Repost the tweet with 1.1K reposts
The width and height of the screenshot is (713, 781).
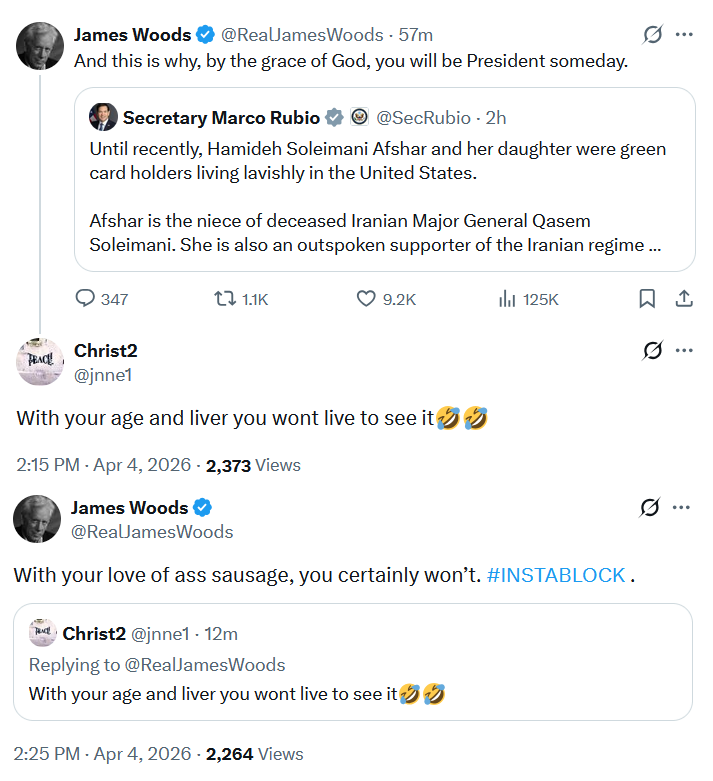click(x=226, y=298)
